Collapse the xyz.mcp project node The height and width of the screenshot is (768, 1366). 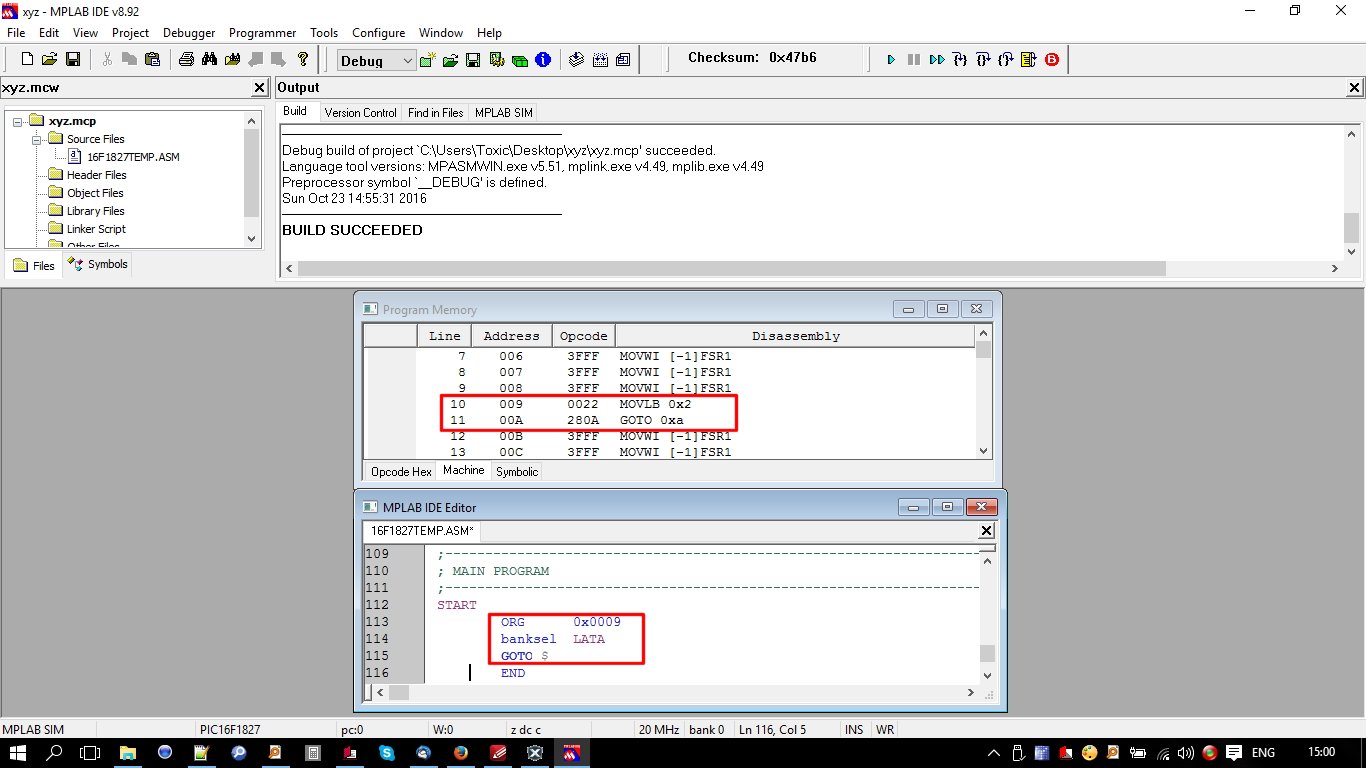[x=18, y=121]
